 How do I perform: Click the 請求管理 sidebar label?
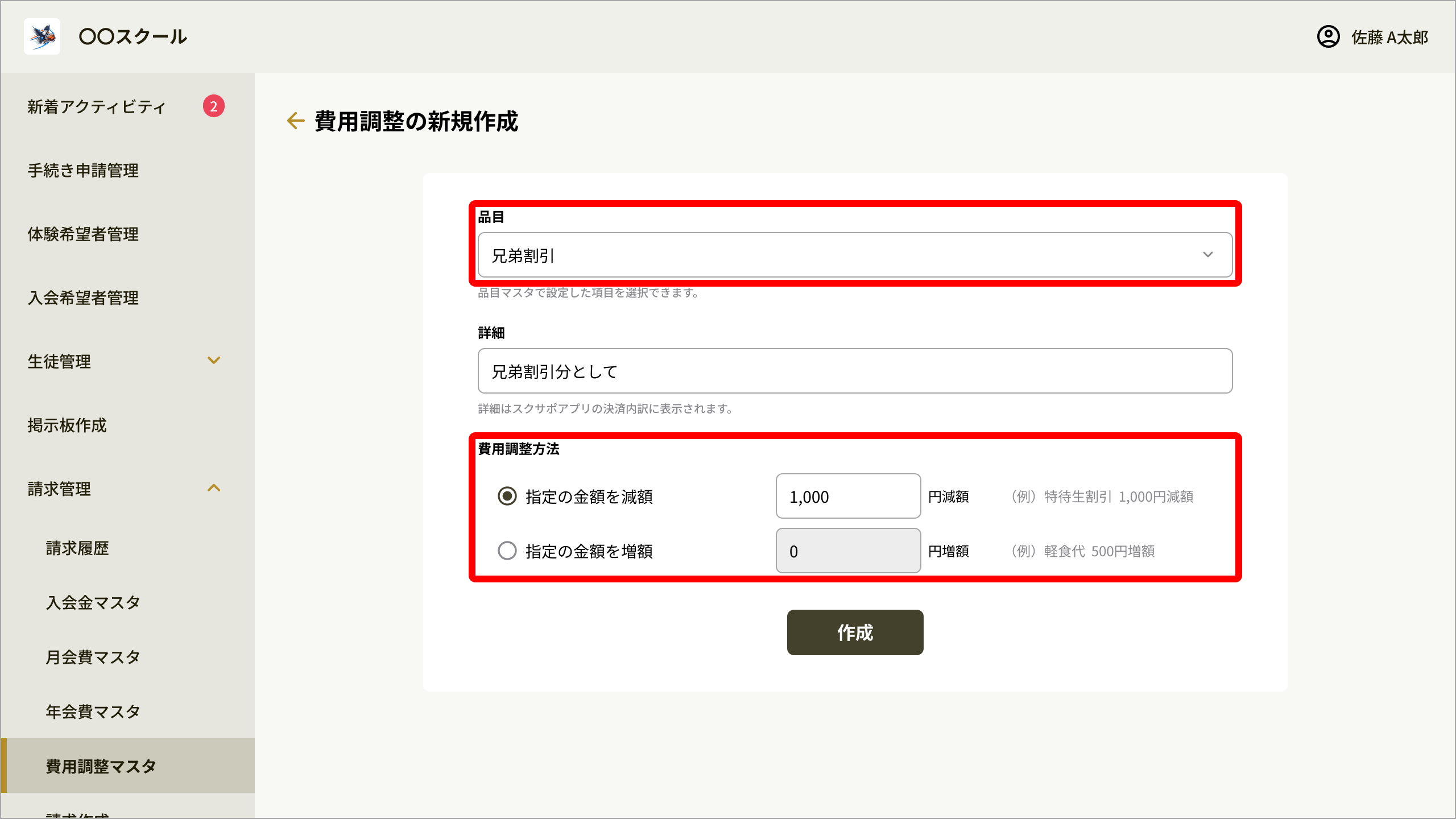[x=59, y=489]
